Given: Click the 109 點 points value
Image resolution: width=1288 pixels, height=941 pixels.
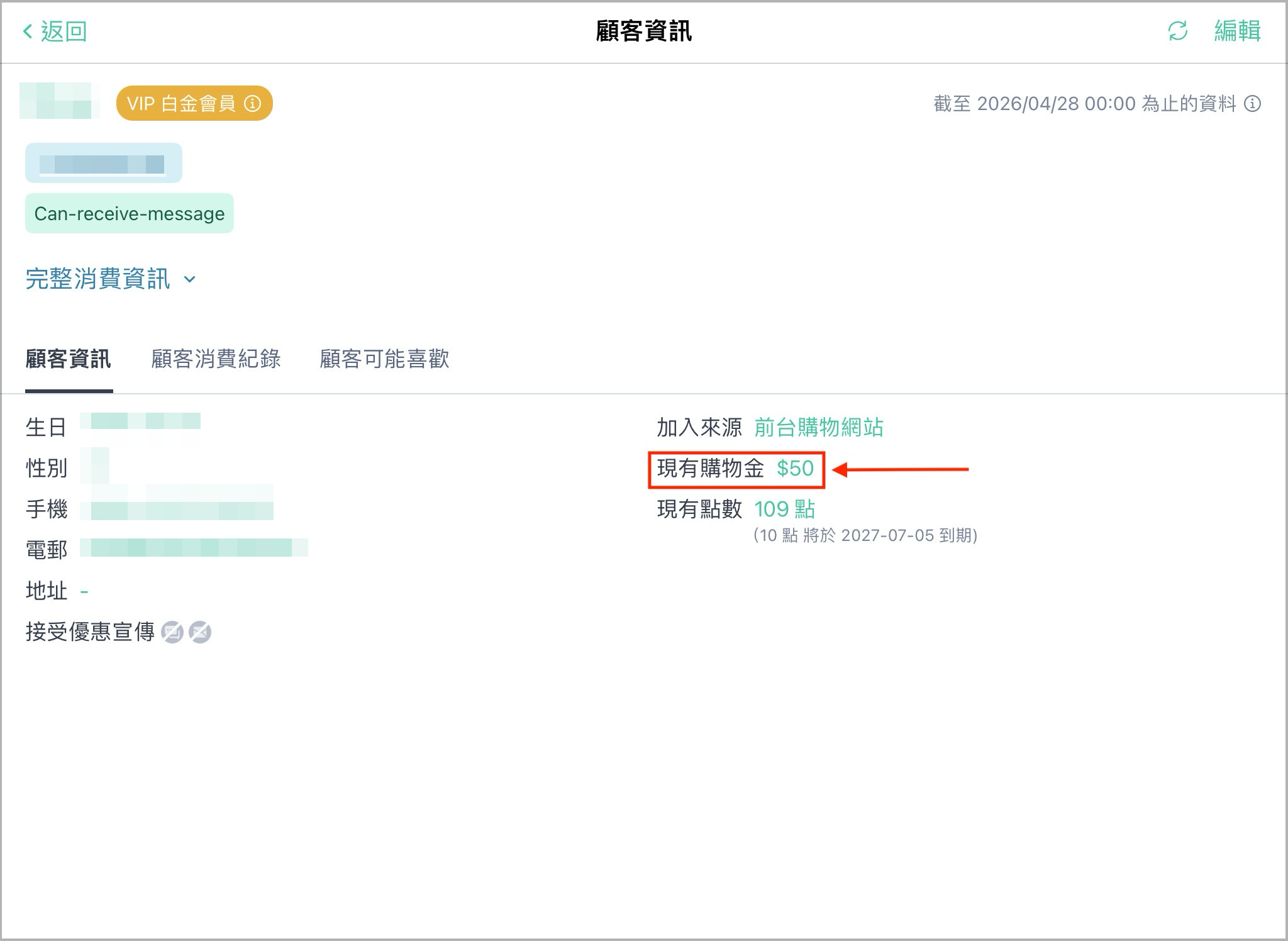Looking at the screenshot, I should pos(784,509).
